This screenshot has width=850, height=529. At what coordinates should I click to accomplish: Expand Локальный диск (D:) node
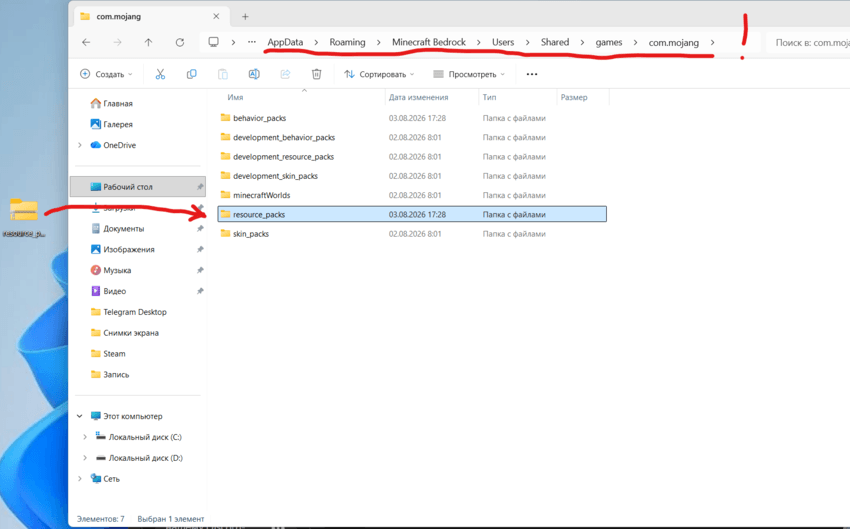(85, 458)
